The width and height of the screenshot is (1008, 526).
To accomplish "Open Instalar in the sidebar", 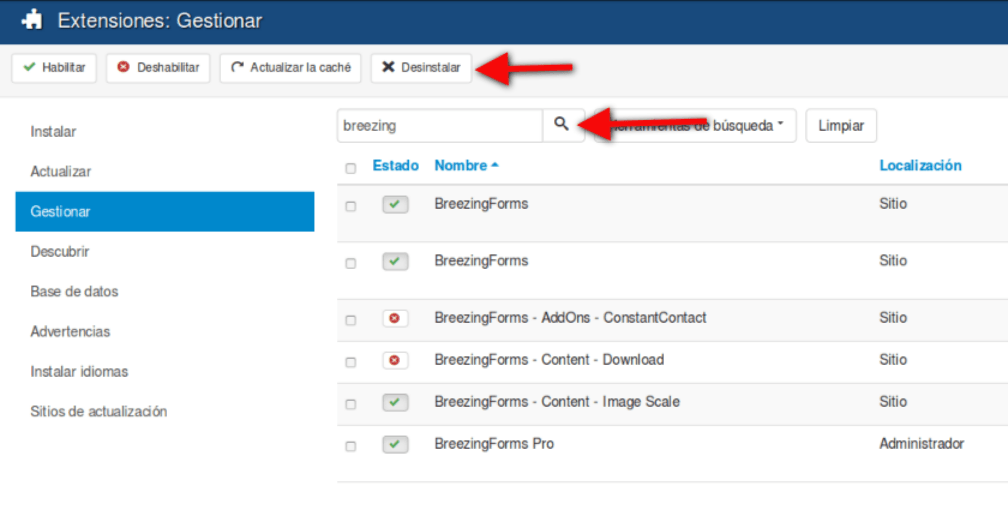I will (53, 132).
